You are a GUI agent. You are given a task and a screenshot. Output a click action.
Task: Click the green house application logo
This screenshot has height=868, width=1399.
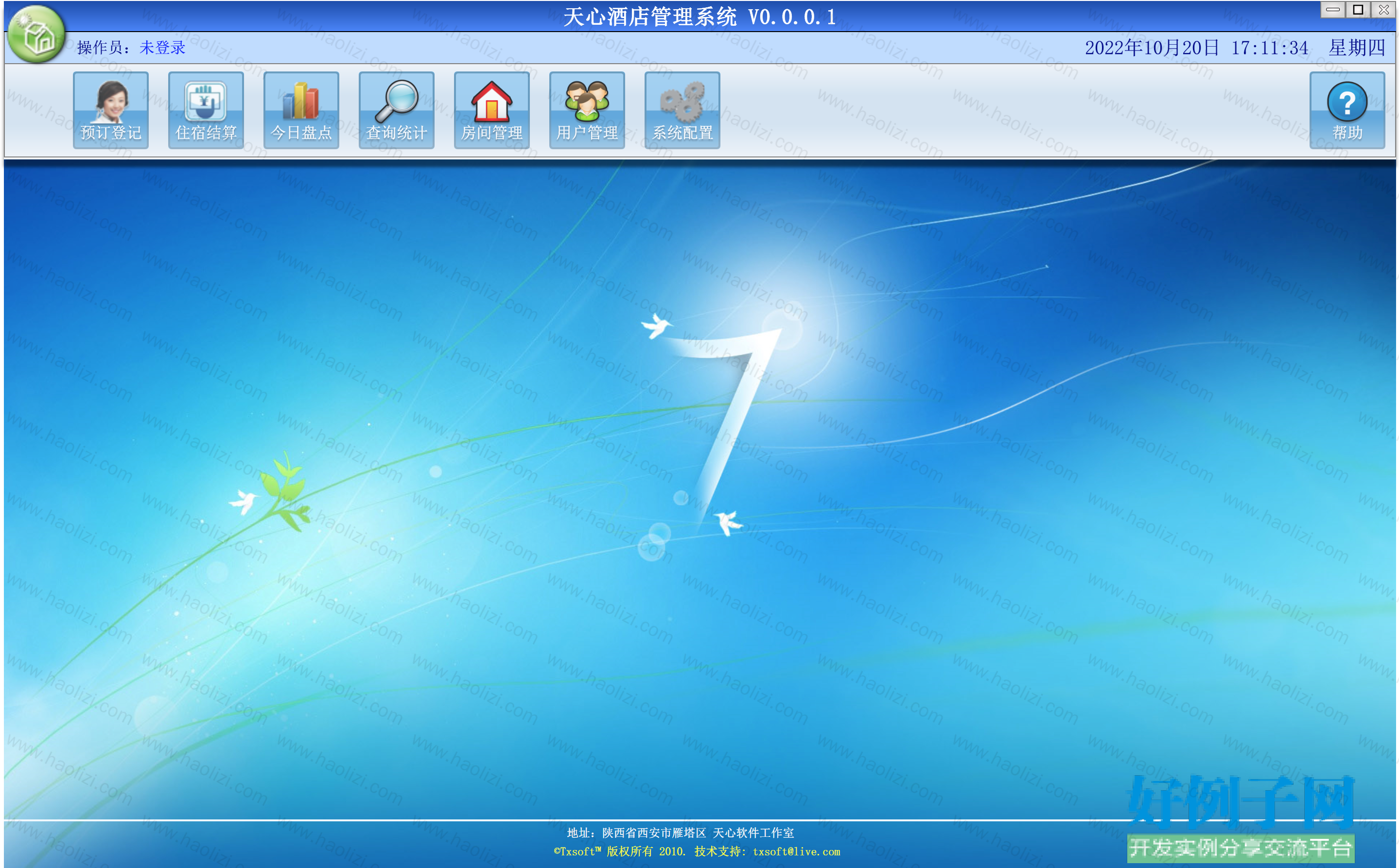tap(37, 35)
